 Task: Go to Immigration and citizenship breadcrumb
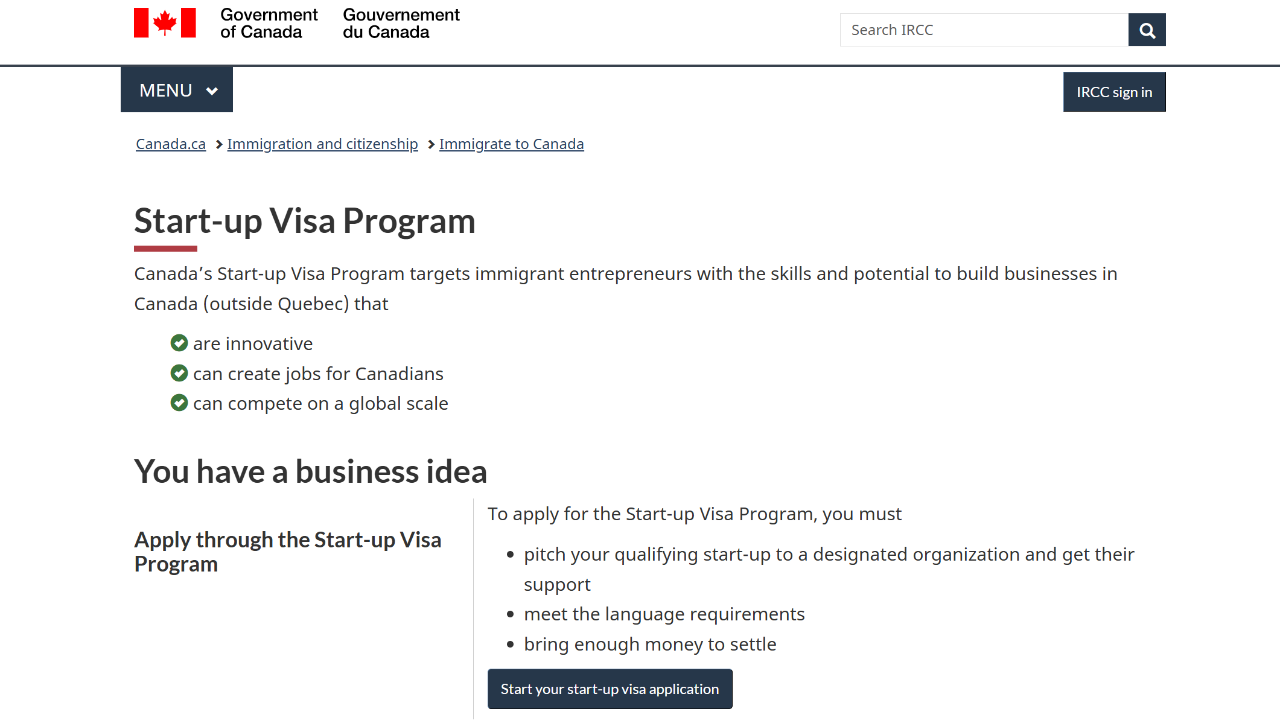[322, 144]
